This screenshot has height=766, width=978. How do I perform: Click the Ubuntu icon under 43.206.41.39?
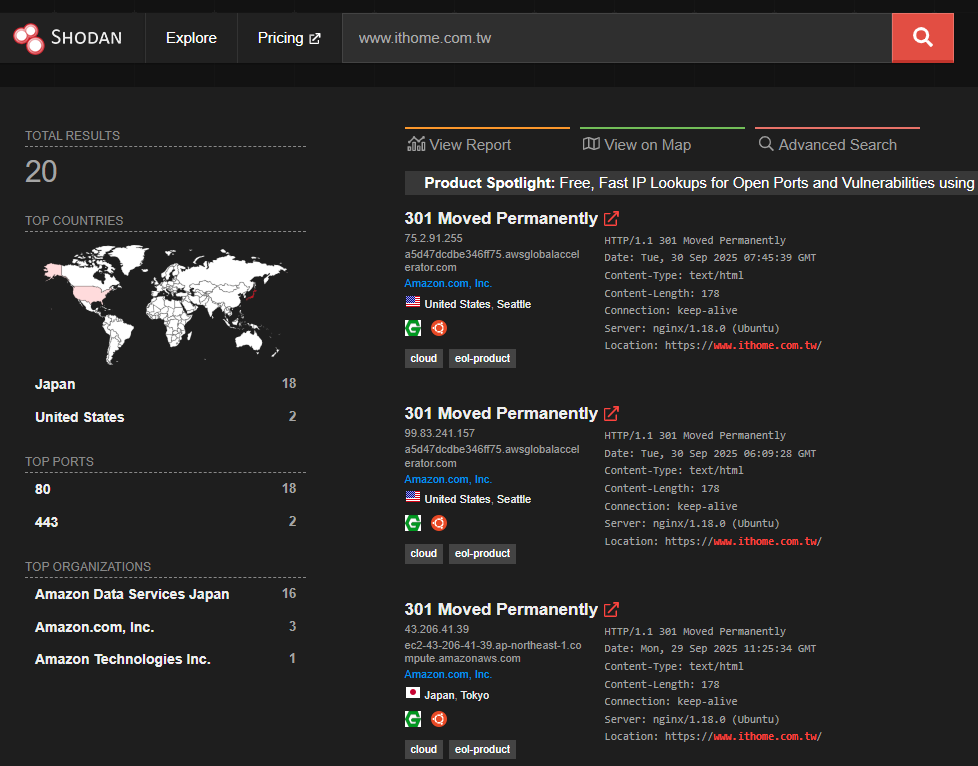pos(438,718)
